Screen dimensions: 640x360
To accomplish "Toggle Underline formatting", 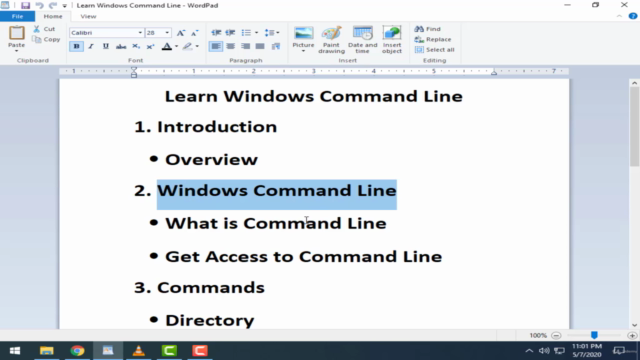I will 106,46.
